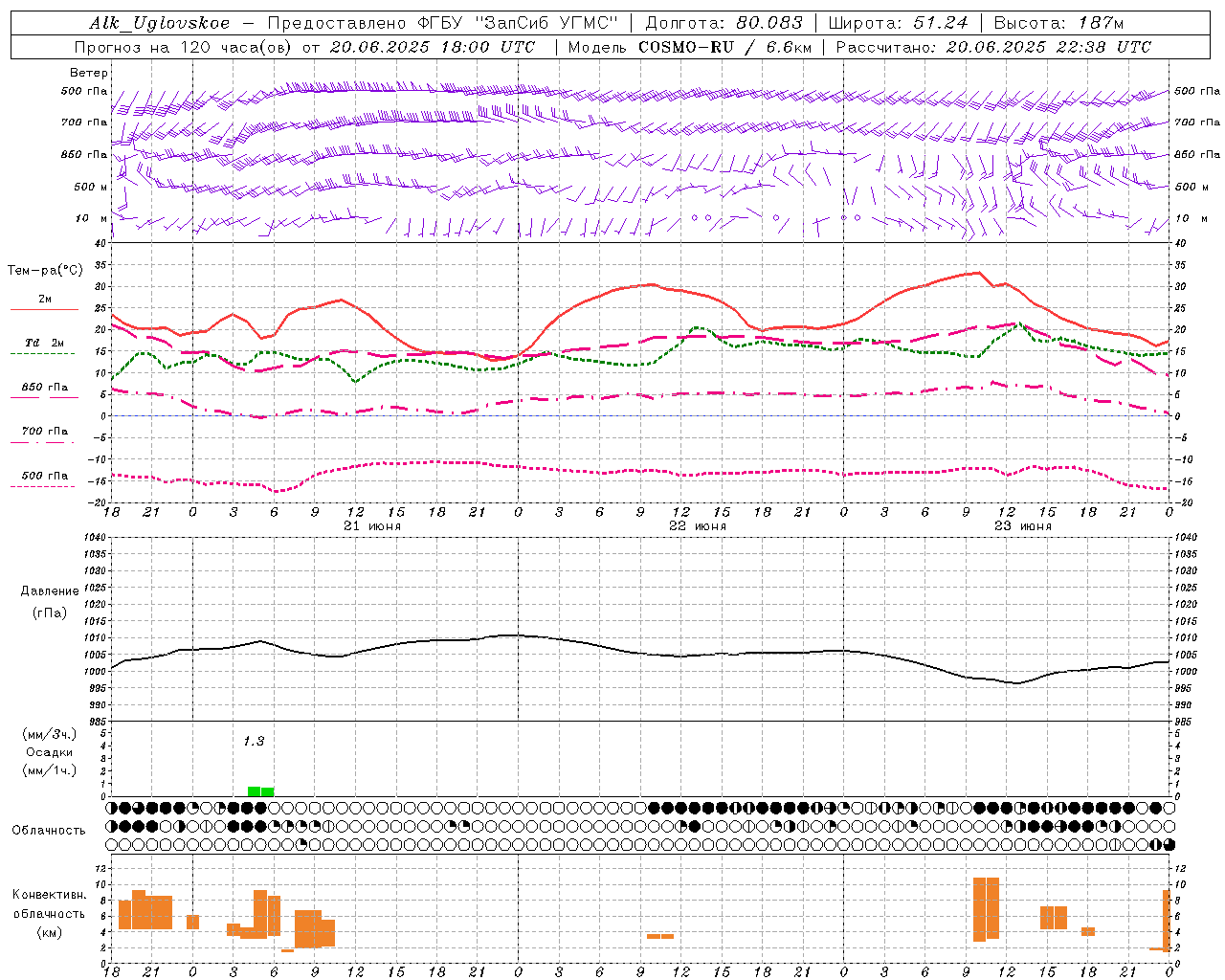Click the left green precipitation bar below 1.3
This screenshot has height=980, width=1225.
tap(254, 791)
